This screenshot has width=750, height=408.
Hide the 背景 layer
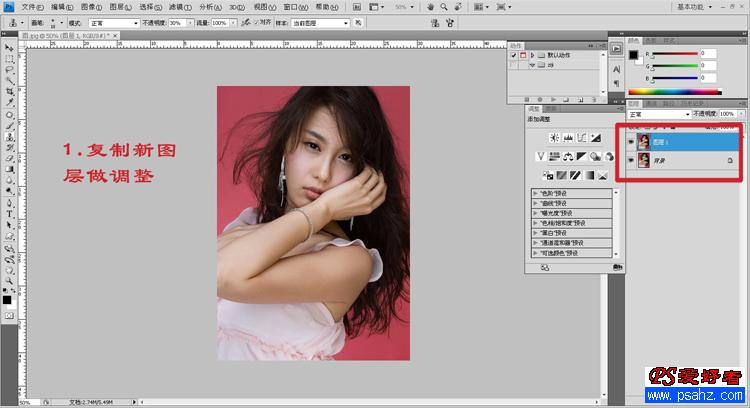point(630,160)
